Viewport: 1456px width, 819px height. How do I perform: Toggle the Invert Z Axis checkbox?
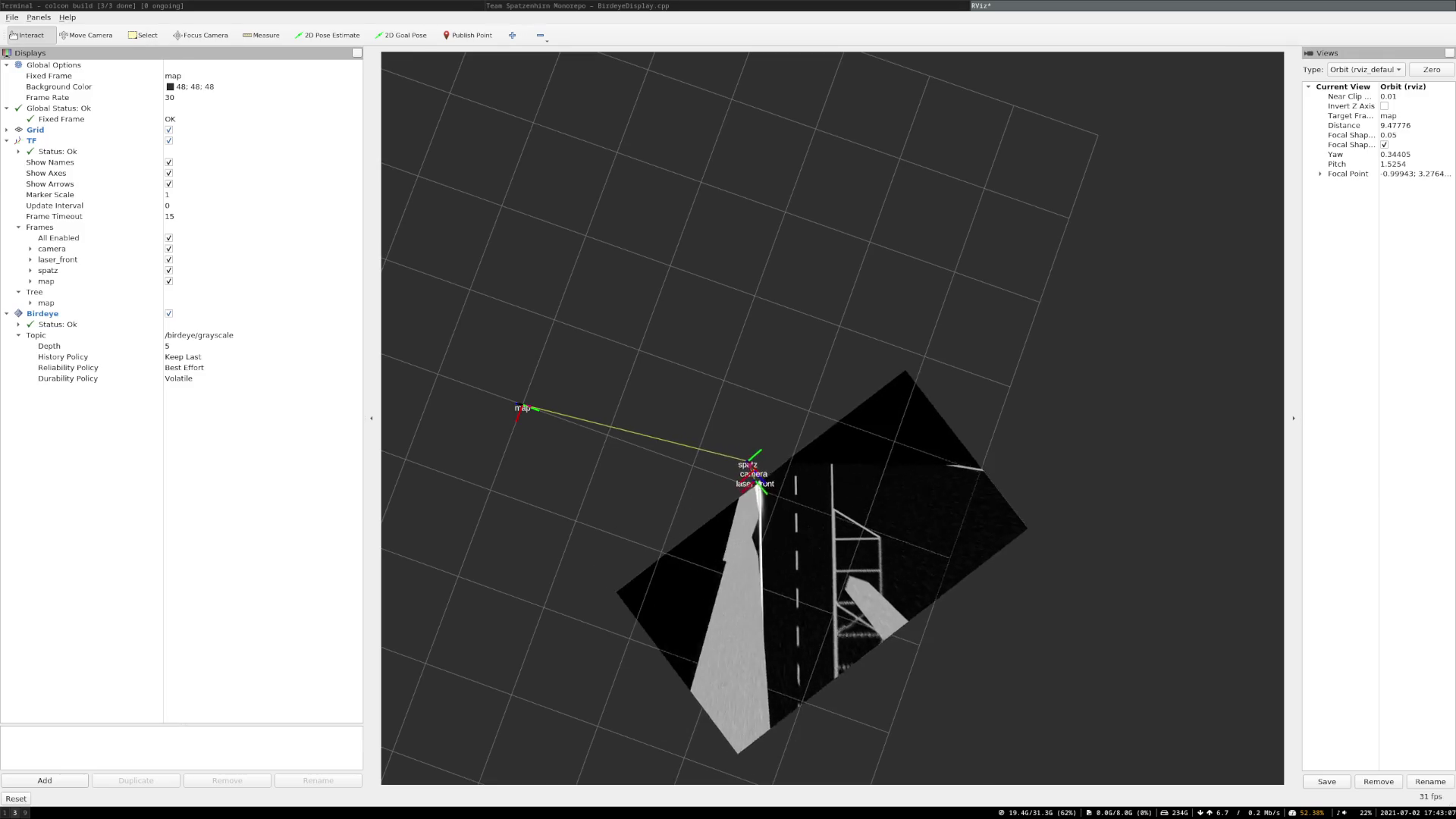point(1384,106)
